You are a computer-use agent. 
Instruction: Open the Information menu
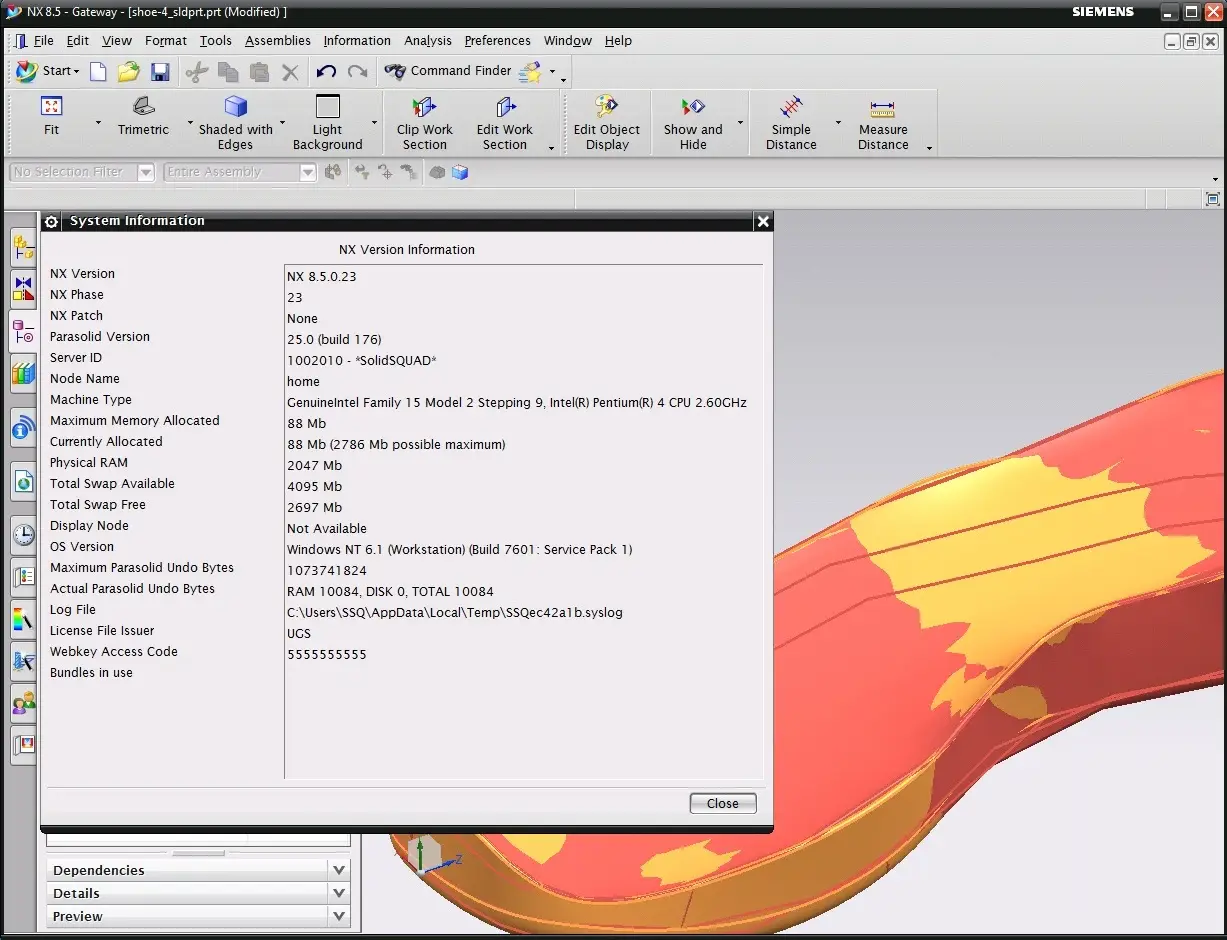coord(357,41)
